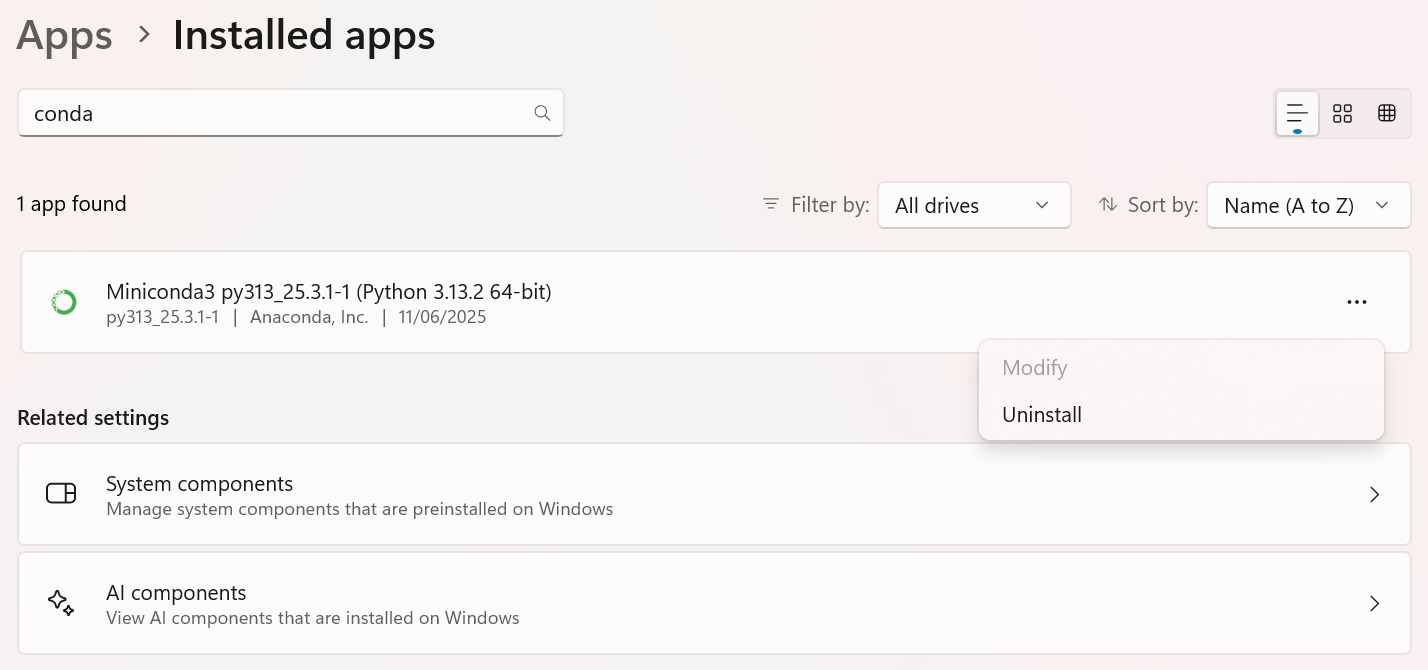Click the sort arrows icon
This screenshot has height=670, width=1428.
[1108, 204]
